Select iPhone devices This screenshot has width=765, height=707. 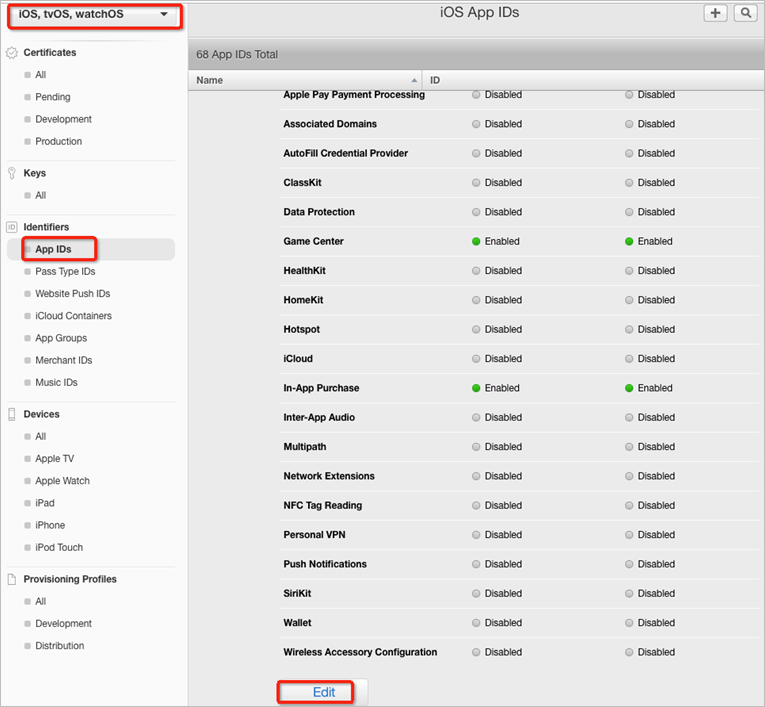tap(50, 525)
